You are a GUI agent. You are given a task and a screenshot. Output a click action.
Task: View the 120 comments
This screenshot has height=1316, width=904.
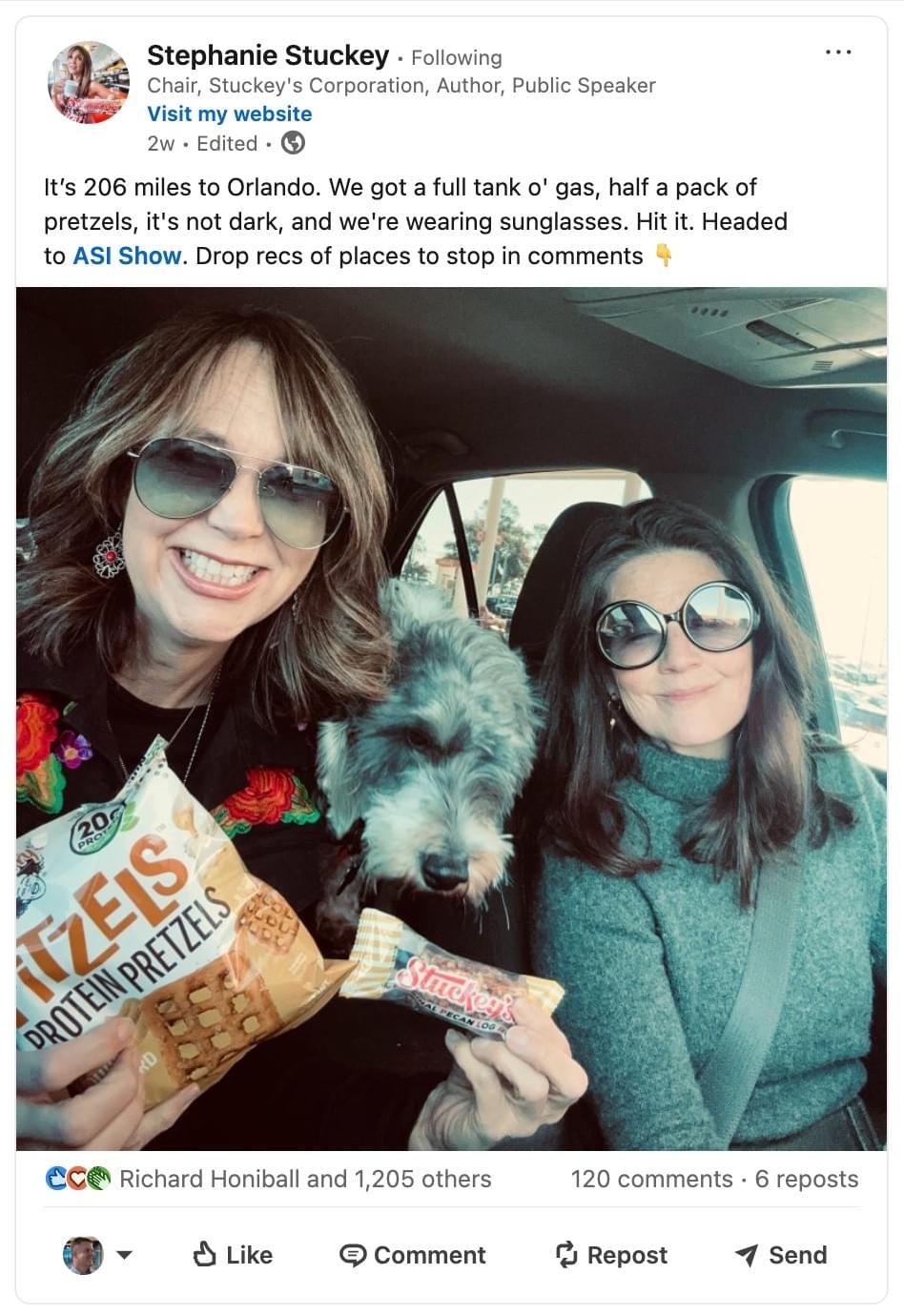(651, 1179)
